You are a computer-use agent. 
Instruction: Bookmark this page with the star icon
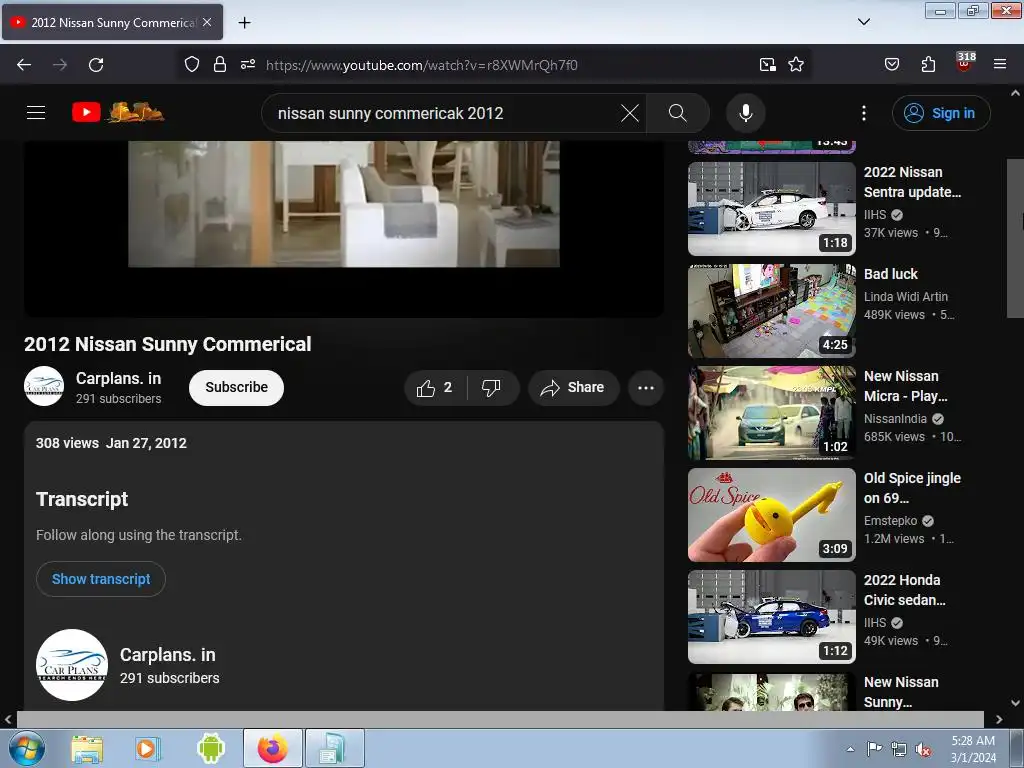796,65
